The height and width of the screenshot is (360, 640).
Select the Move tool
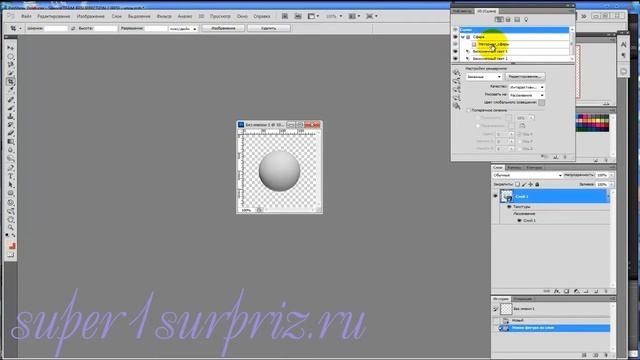pyautogui.click(x=11, y=48)
